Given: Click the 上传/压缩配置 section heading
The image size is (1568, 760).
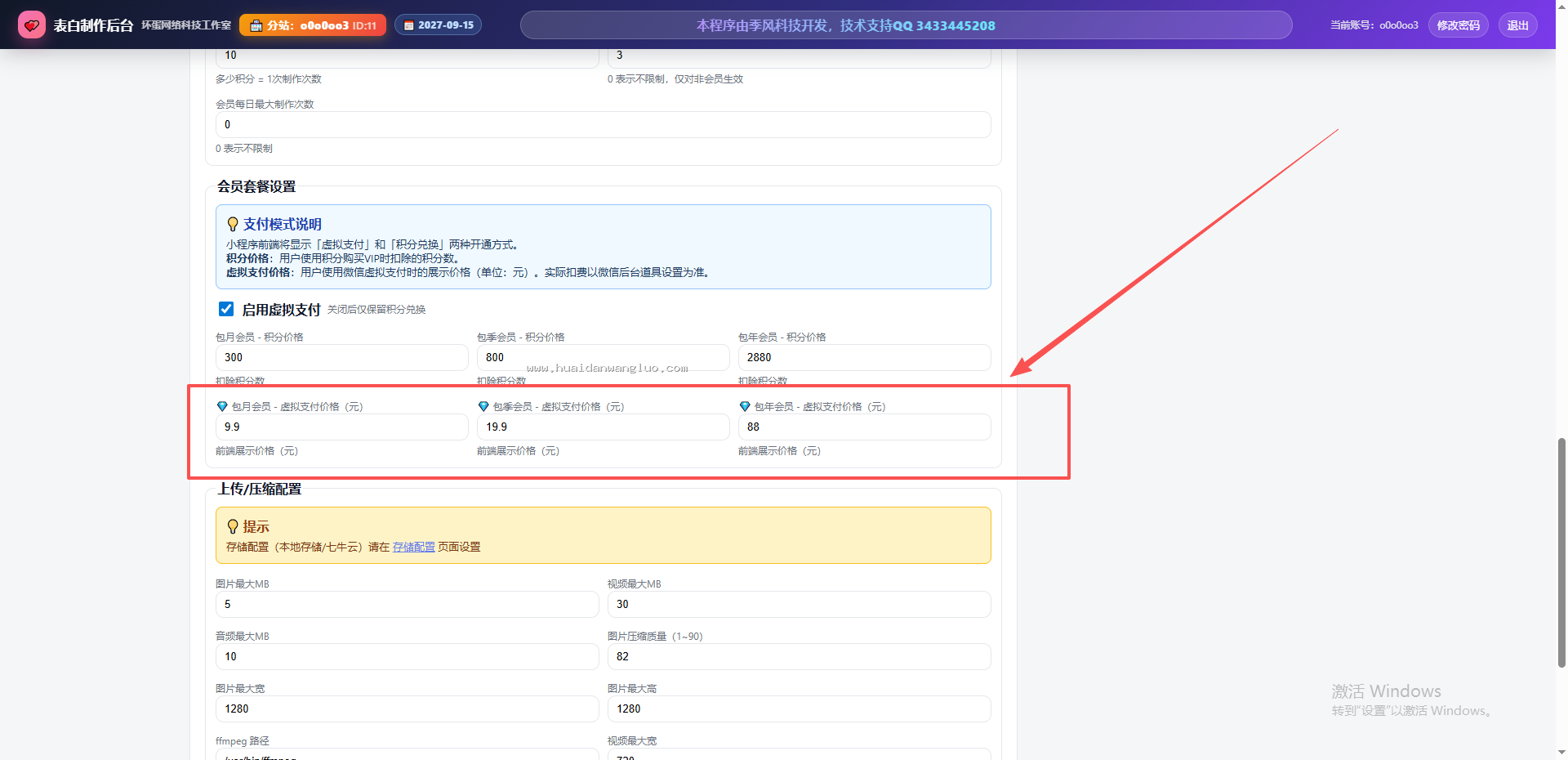Looking at the screenshot, I should (x=260, y=489).
